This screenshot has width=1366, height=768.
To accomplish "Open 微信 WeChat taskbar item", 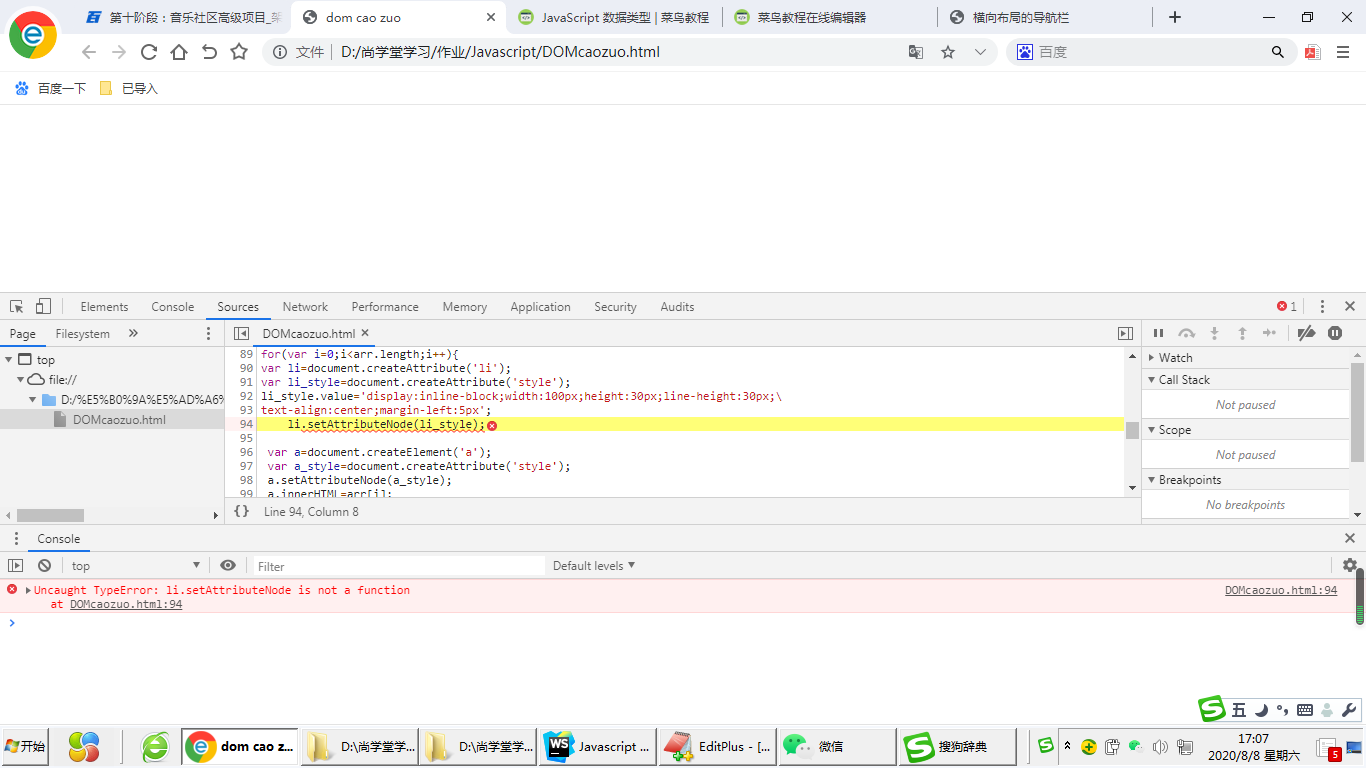I will [836, 746].
